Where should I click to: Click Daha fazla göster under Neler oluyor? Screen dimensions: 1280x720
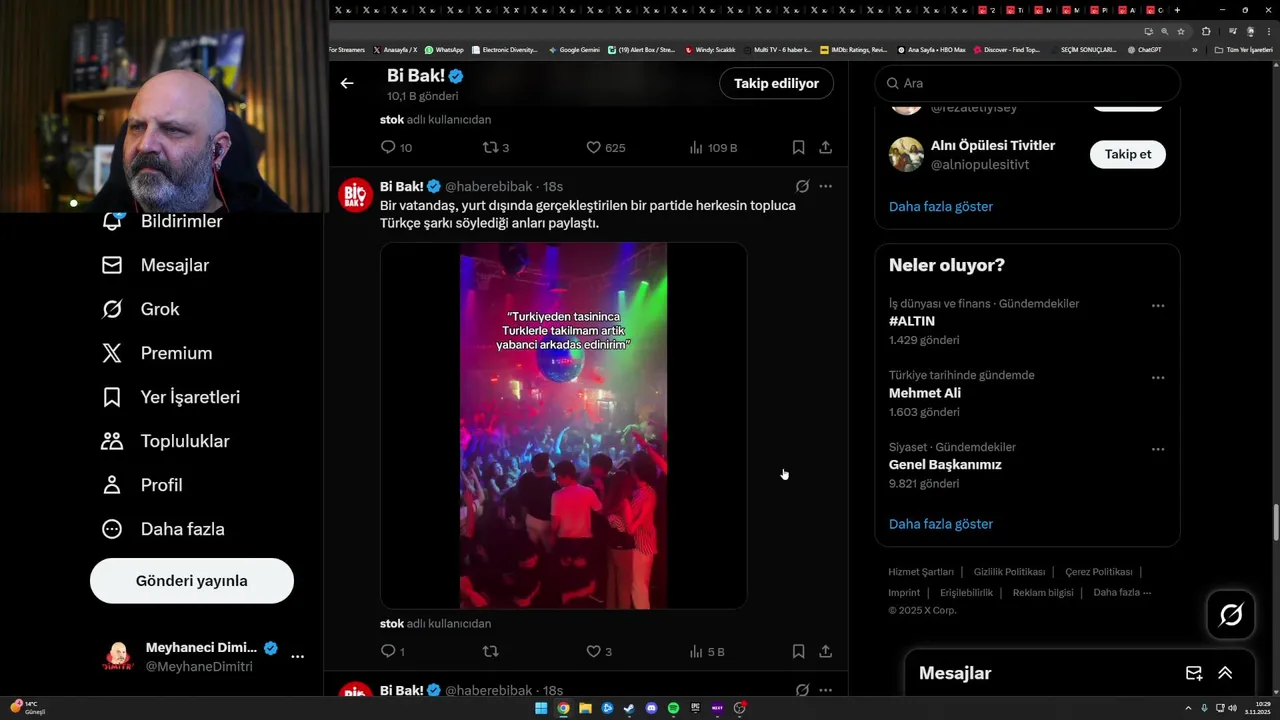click(x=941, y=524)
